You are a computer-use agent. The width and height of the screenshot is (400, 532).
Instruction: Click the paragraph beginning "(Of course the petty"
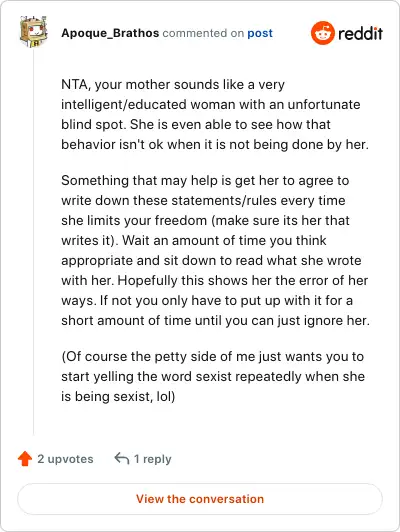pos(213,377)
